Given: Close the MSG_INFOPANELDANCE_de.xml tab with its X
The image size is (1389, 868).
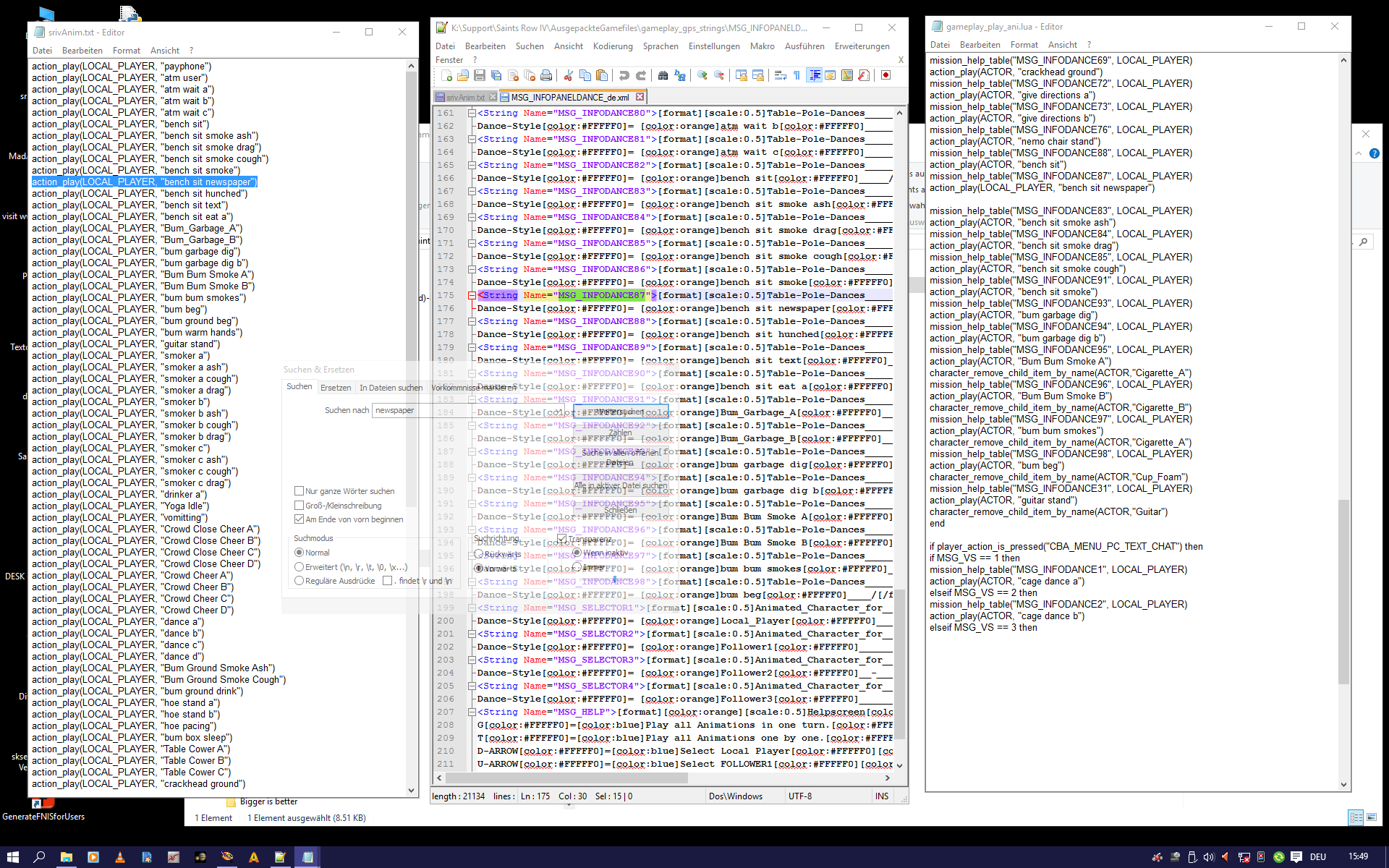Looking at the screenshot, I should coord(640,97).
